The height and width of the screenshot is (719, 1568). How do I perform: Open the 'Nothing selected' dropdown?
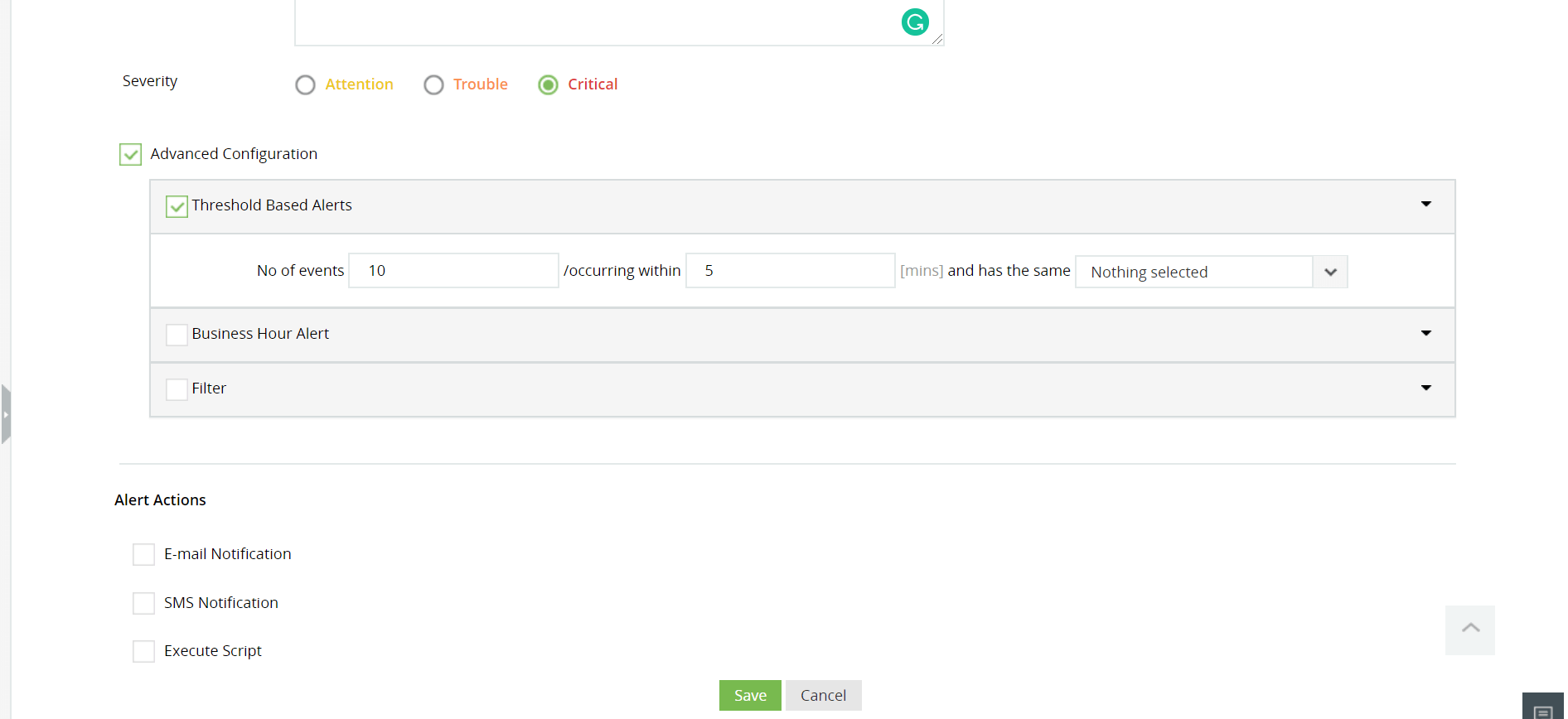coord(1211,272)
